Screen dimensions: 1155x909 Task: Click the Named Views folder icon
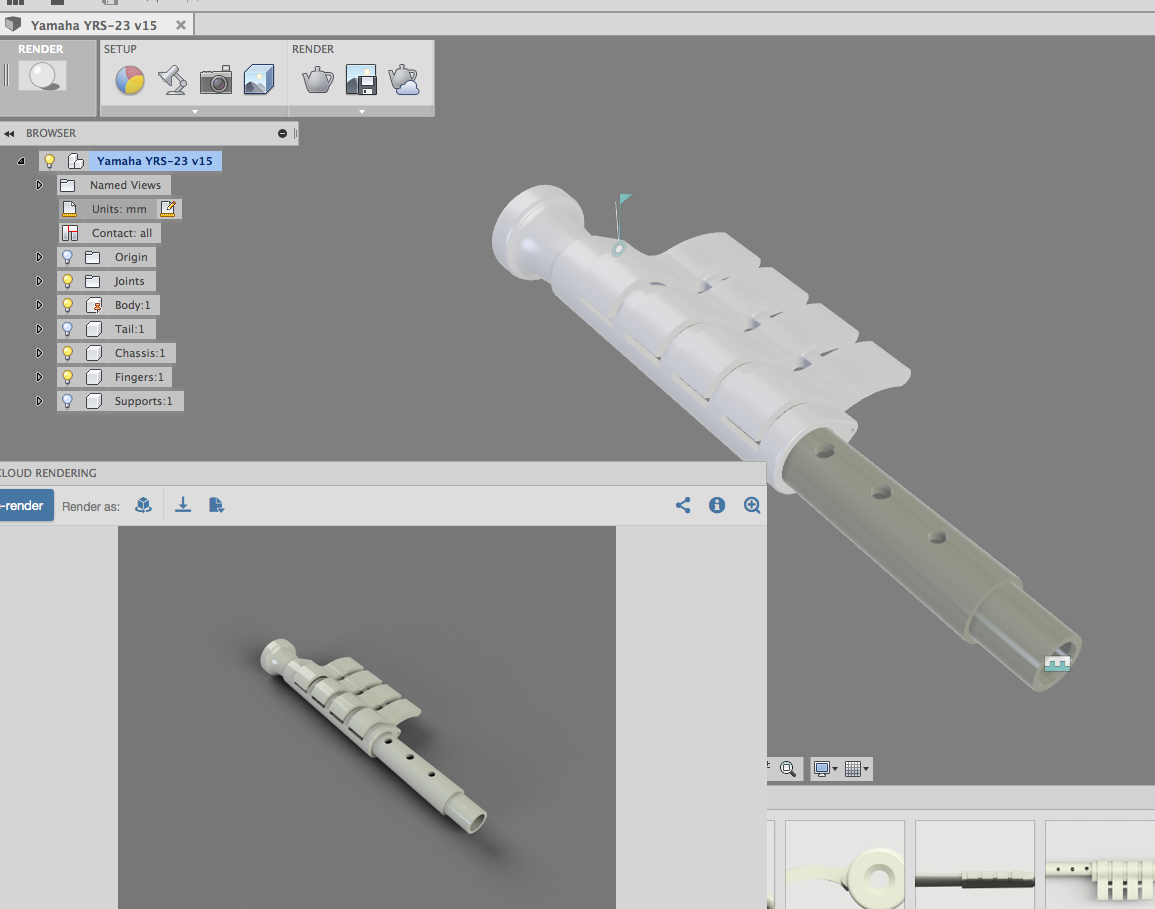pyautogui.click(x=68, y=185)
